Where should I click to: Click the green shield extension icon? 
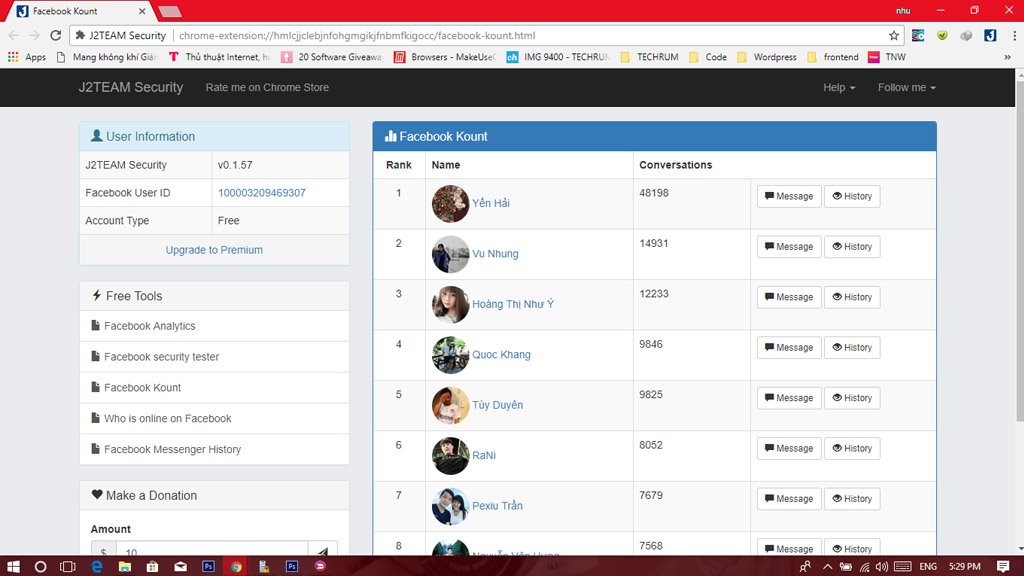tap(942, 35)
